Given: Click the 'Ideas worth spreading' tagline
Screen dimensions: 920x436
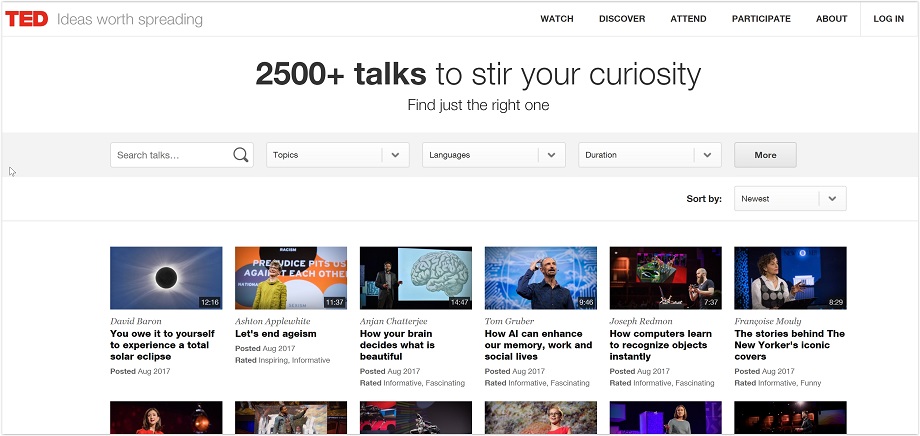Looking at the screenshot, I should click(x=130, y=19).
